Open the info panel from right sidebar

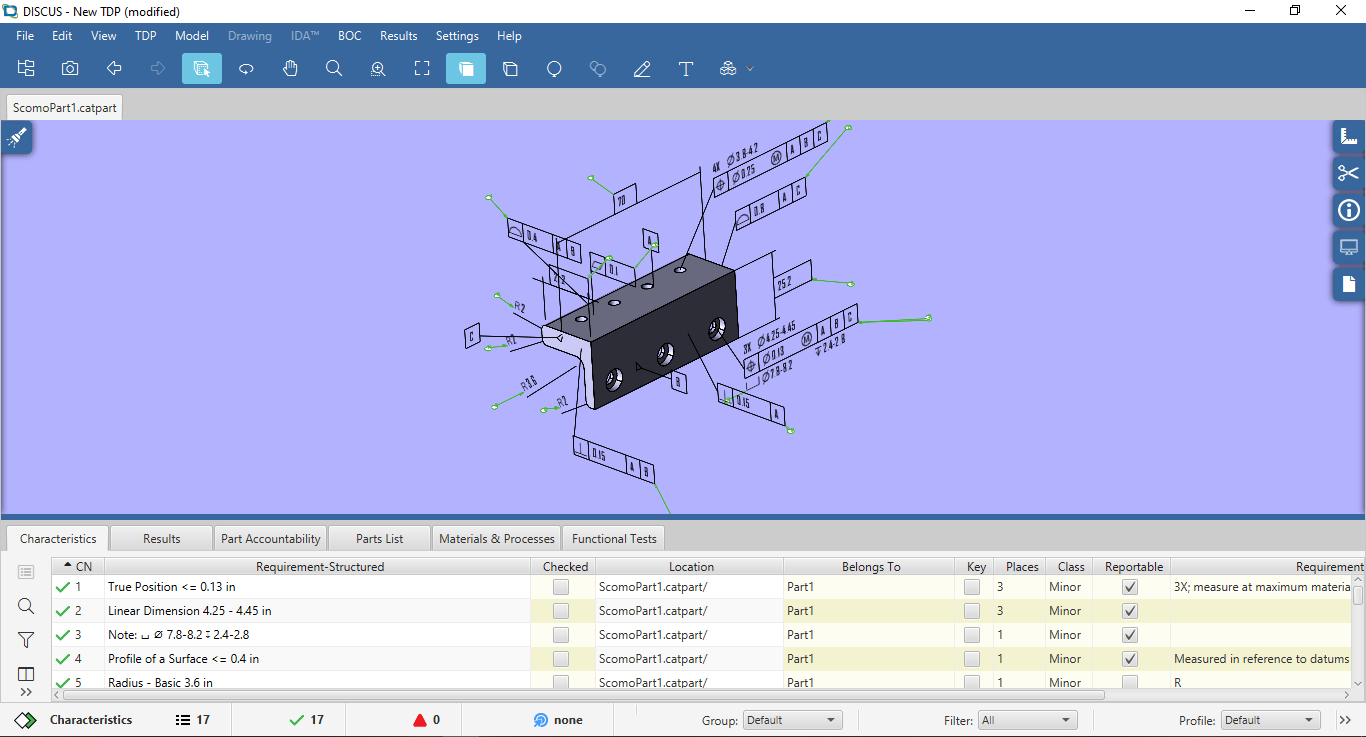(x=1348, y=210)
